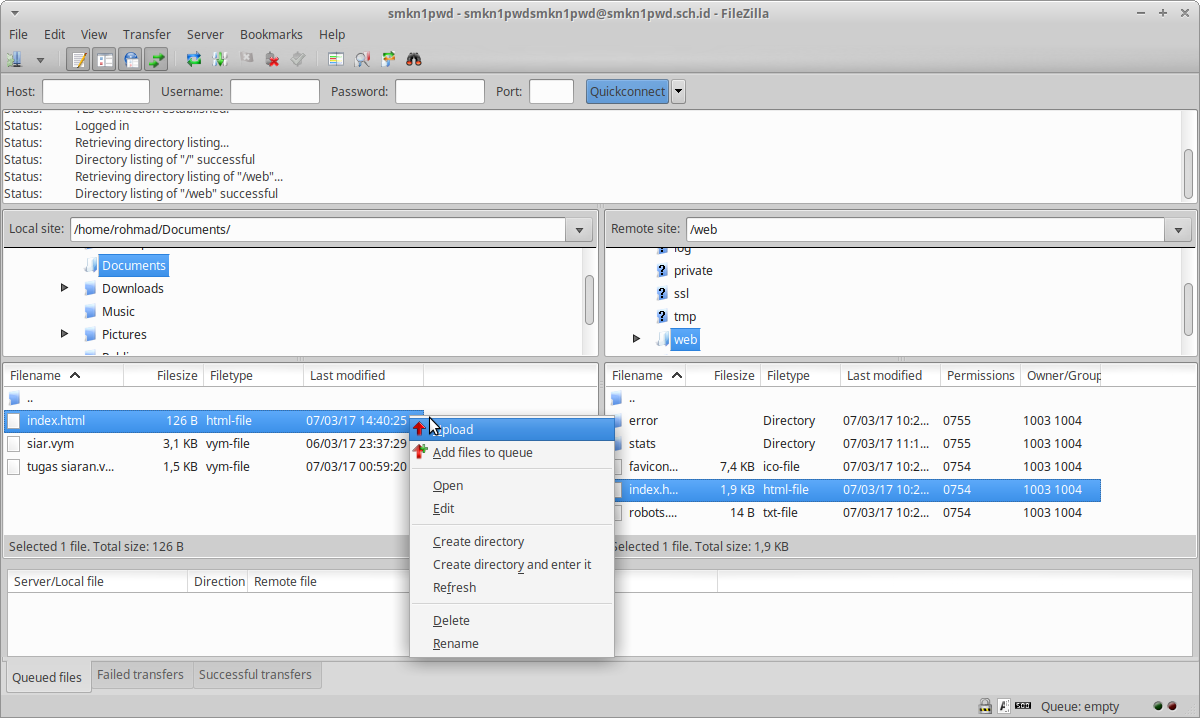This screenshot has height=718, width=1200.
Task: Choose Delete from the context menu
Action: [512, 620]
